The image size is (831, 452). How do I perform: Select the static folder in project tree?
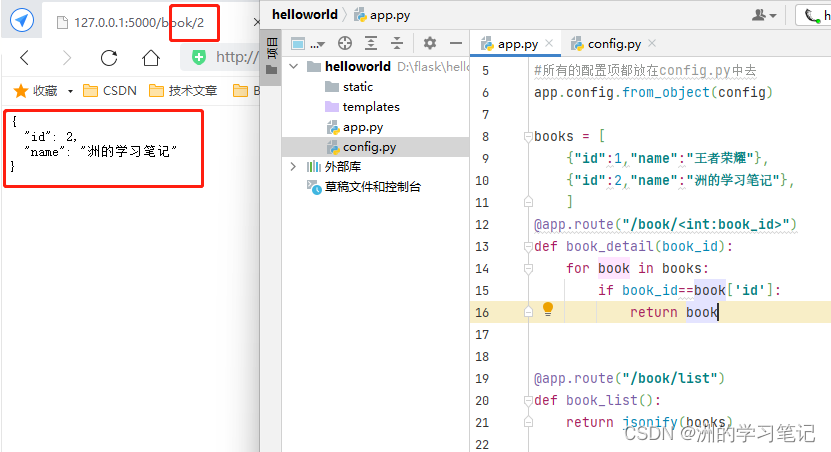coord(358,87)
